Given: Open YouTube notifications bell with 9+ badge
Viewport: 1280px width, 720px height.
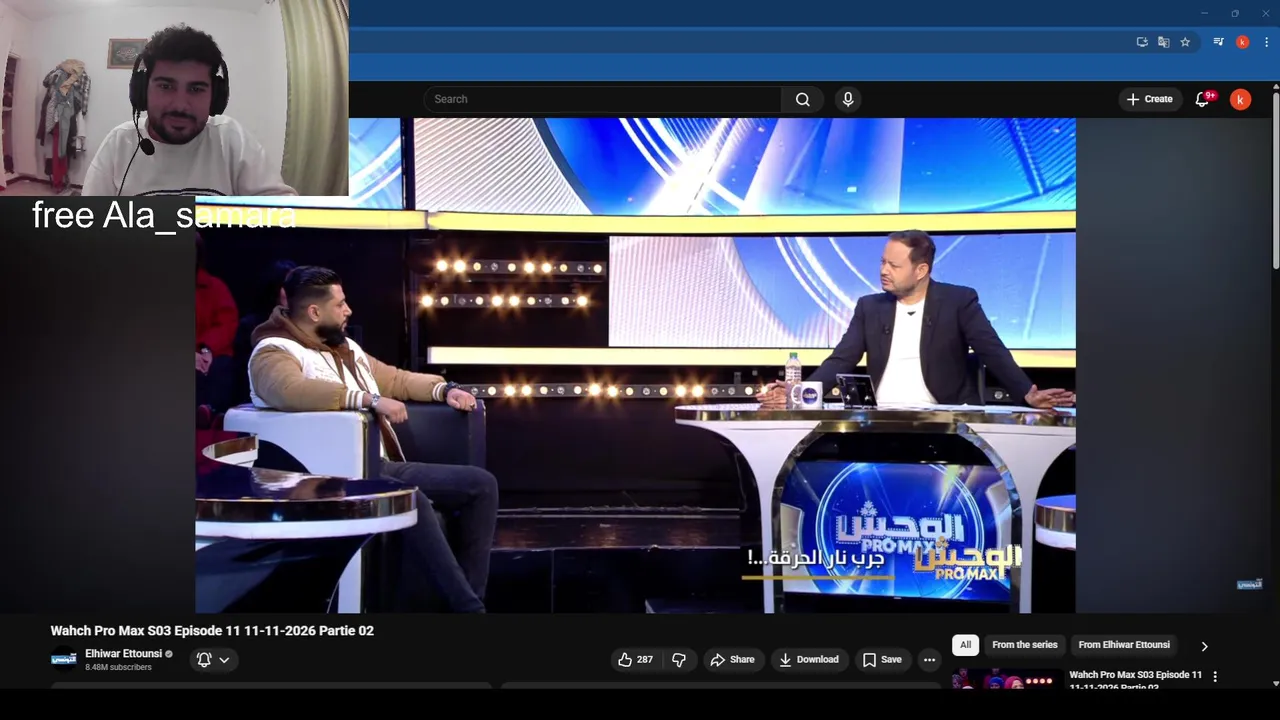Looking at the screenshot, I should [1203, 99].
